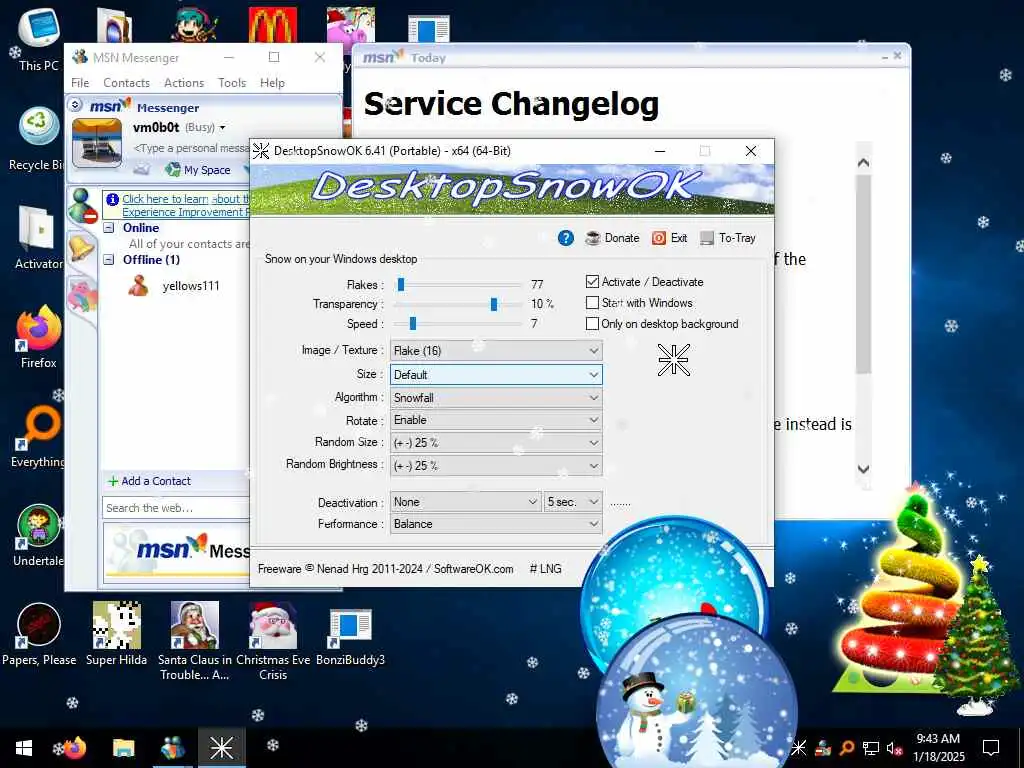The width and height of the screenshot is (1024, 768).
Task: Open the vm0b0t Busy status dropdown
Action: (x=222, y=127)
